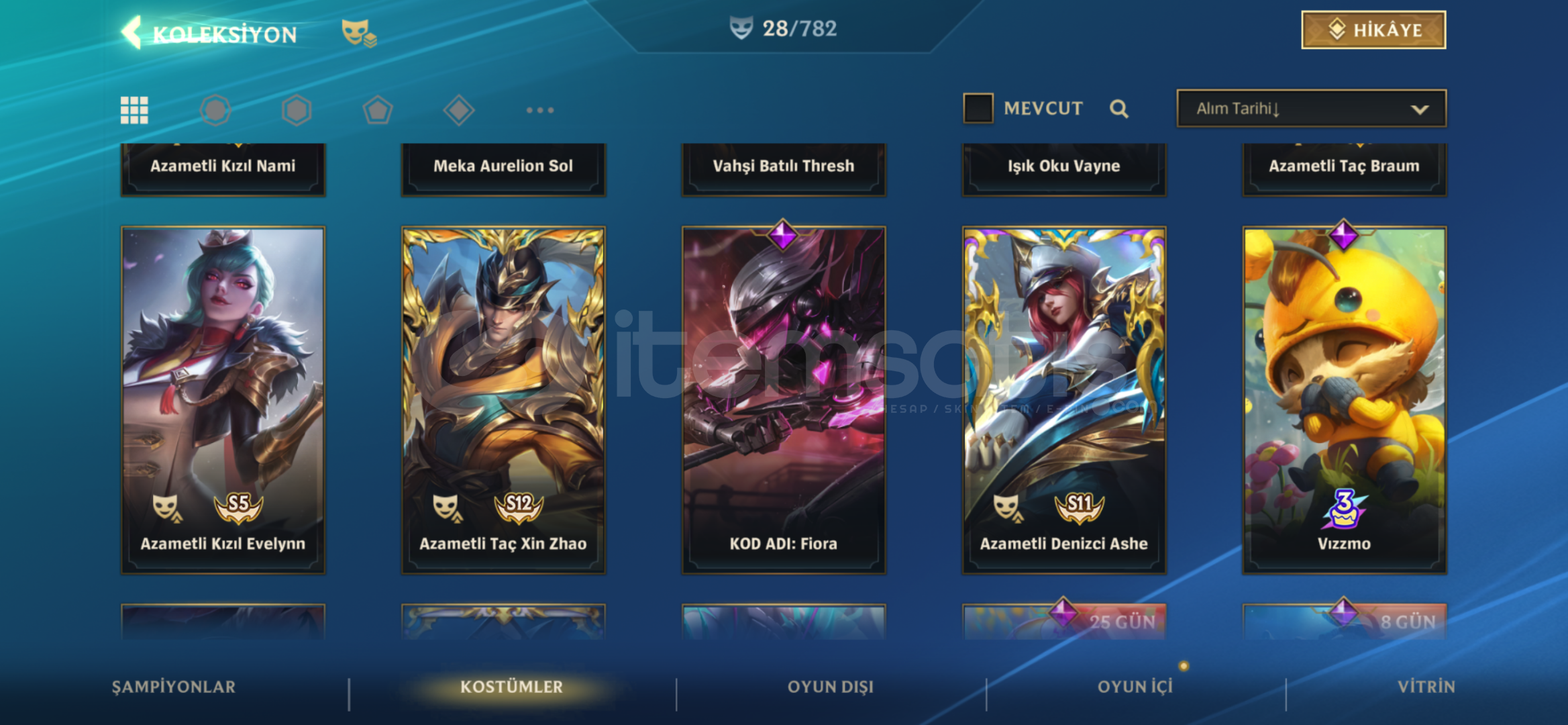The image size is (1568, 725).
Task: Open the Hikâye button
Action: pos(1373,30)
